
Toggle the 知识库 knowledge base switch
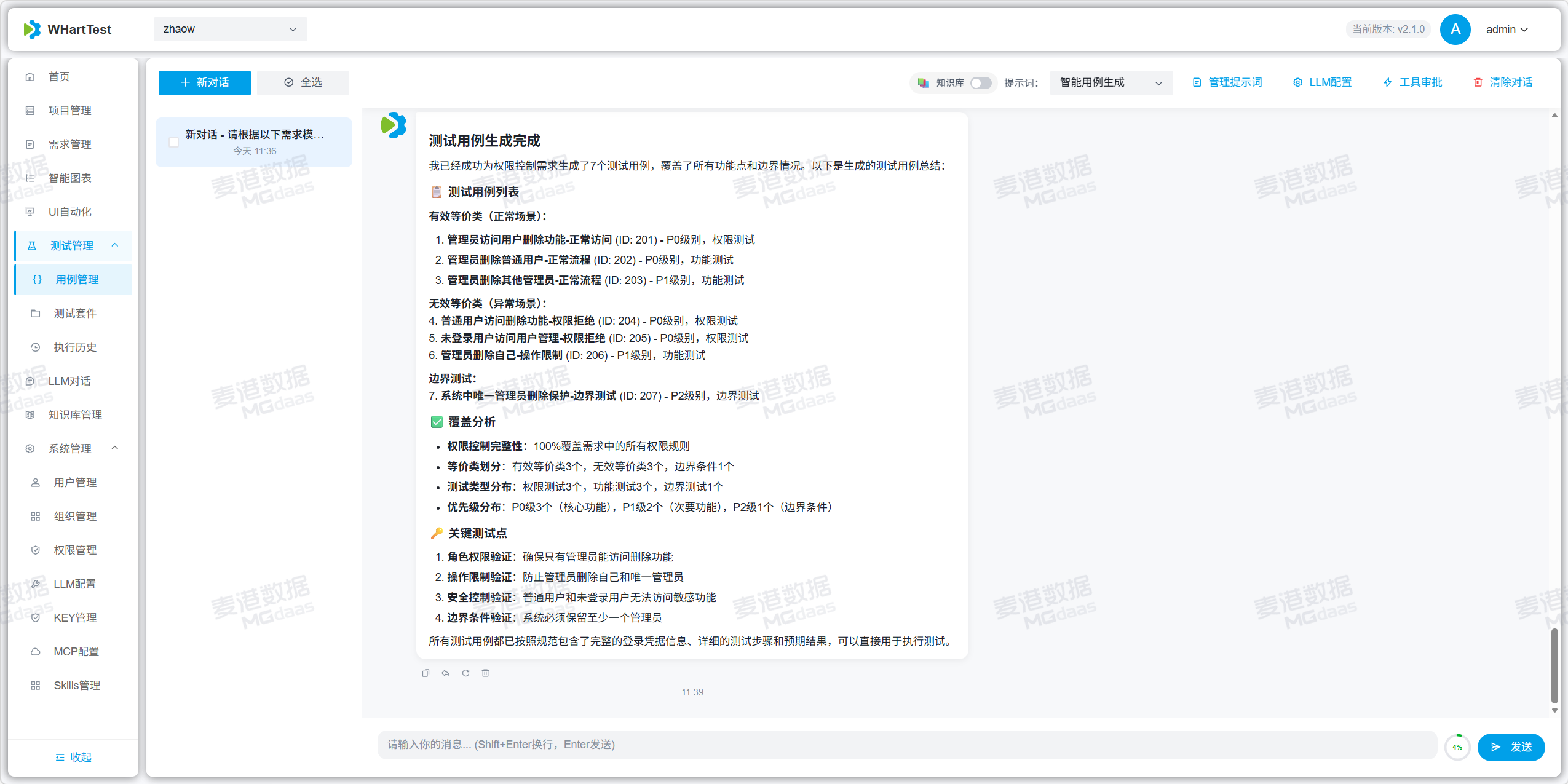pyautogui.click(x=980, y=82)
